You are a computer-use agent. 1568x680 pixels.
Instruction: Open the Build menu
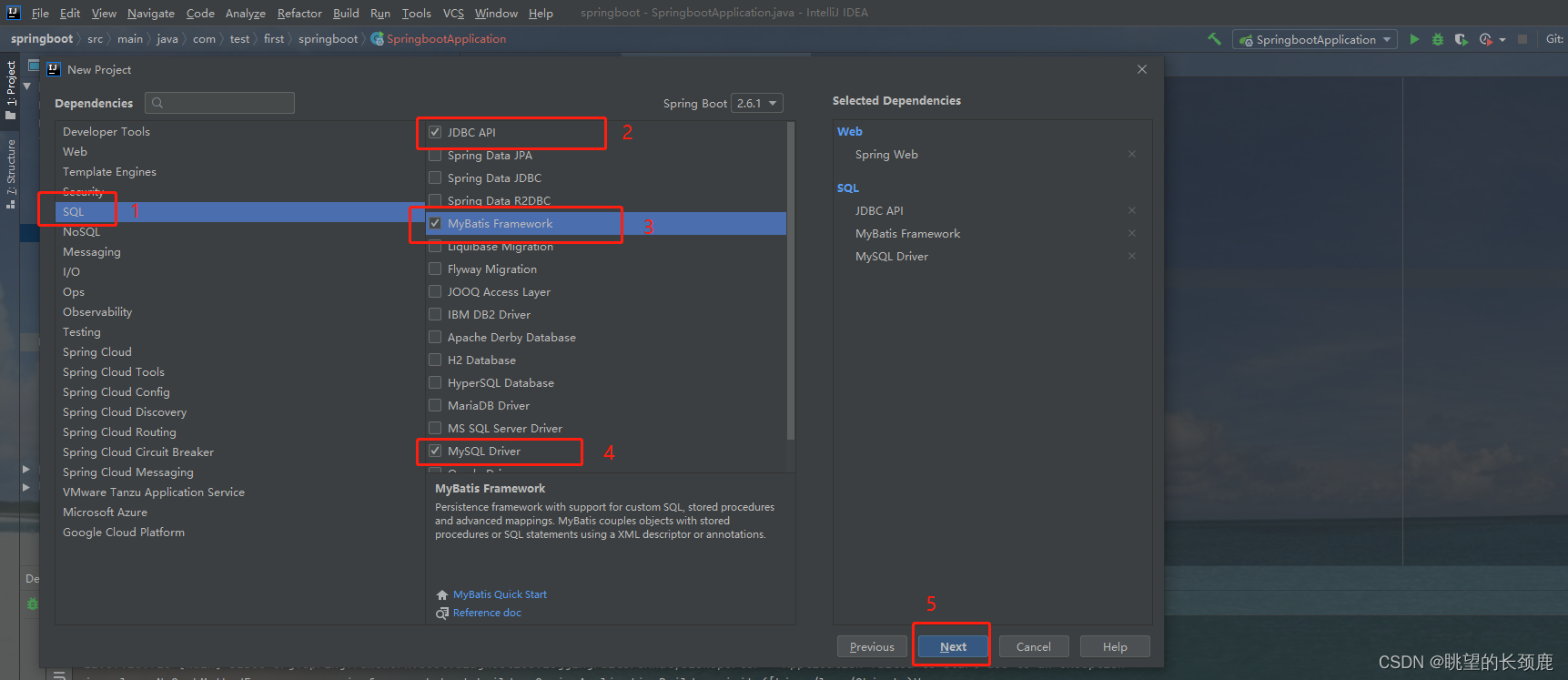click(346, 13)
